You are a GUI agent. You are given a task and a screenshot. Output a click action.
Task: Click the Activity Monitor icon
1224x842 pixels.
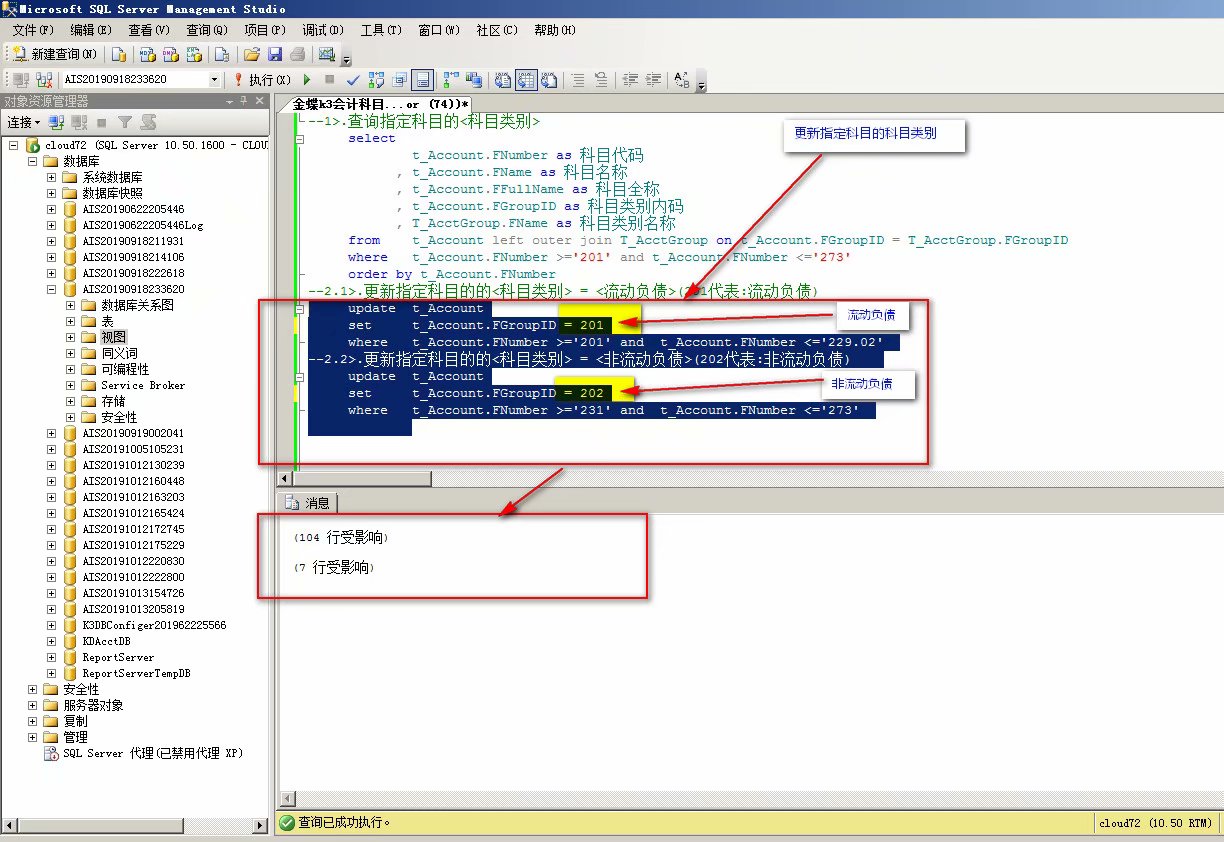[326, 54]
